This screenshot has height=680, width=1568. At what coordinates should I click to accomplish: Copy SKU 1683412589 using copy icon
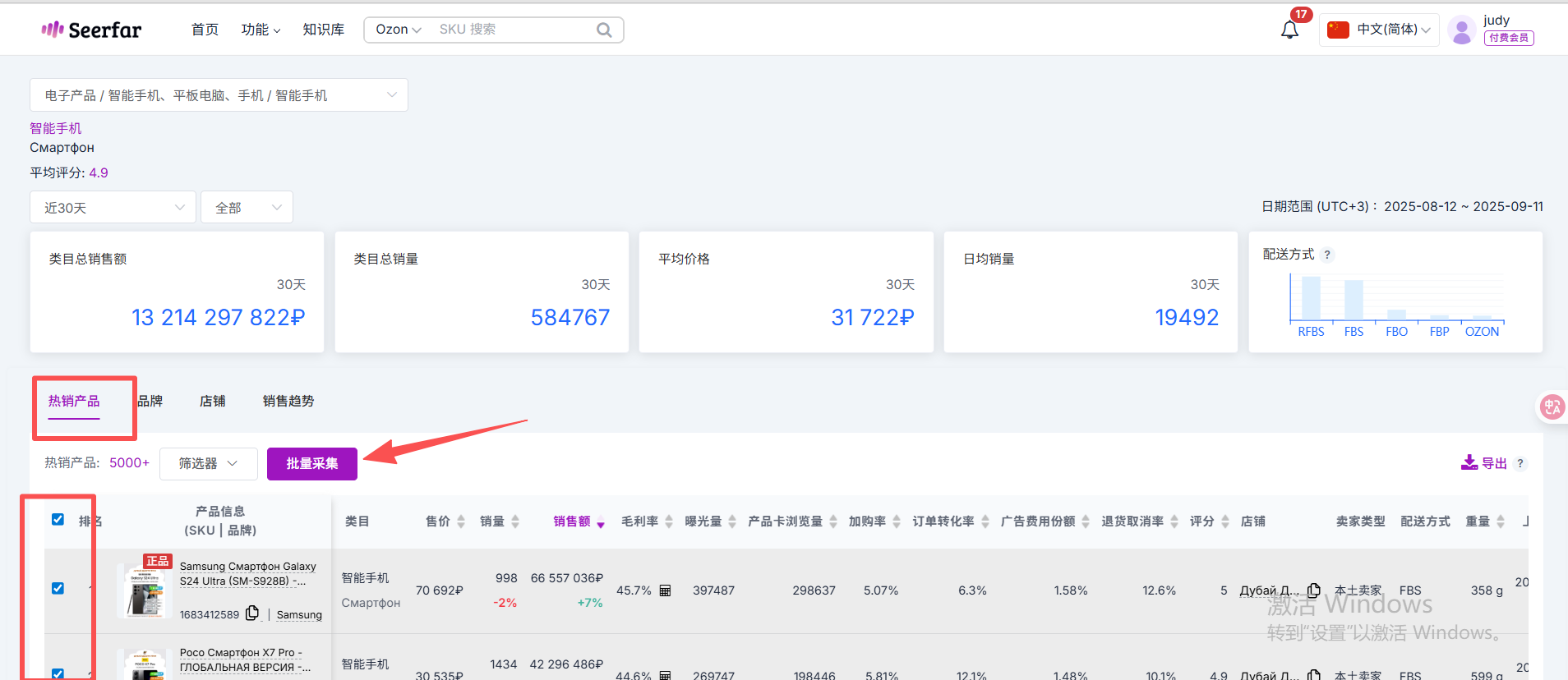[x=252, y=613]
